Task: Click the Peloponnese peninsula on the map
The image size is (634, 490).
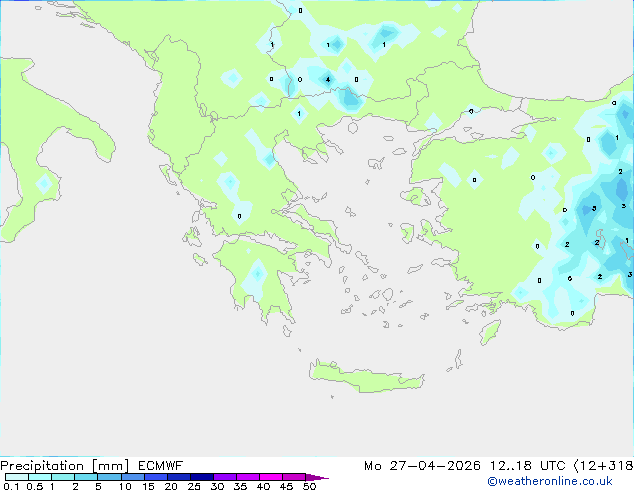Action: pyautogui.click(x=259, y=279)
